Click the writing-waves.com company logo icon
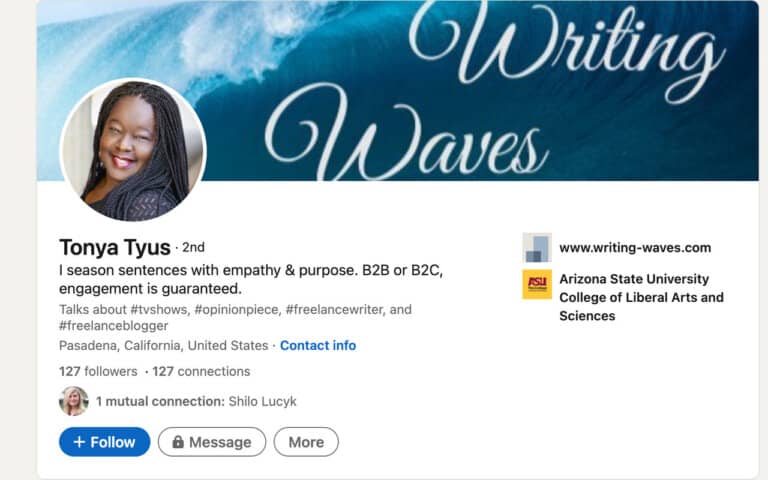 click(x=537, y=247)
